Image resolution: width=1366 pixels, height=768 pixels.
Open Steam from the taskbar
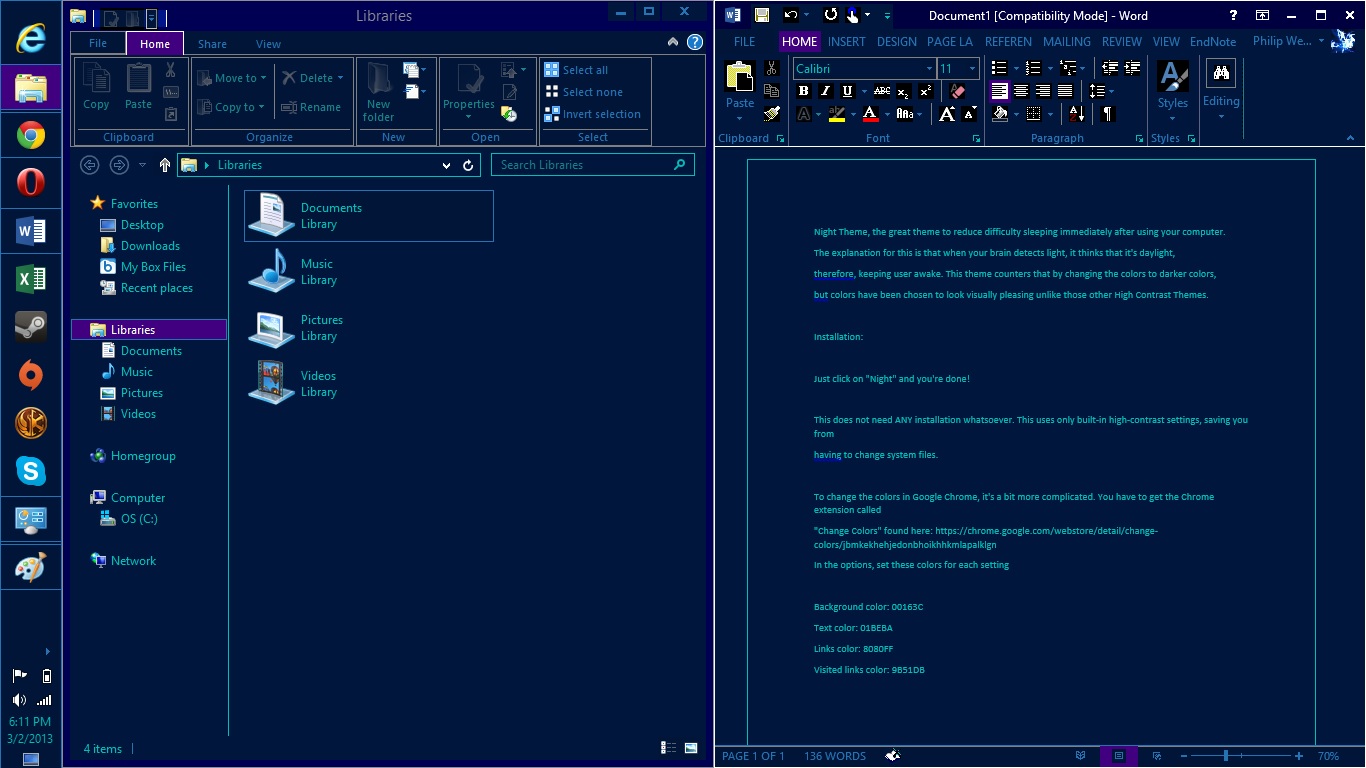click(x=30, y=326)
